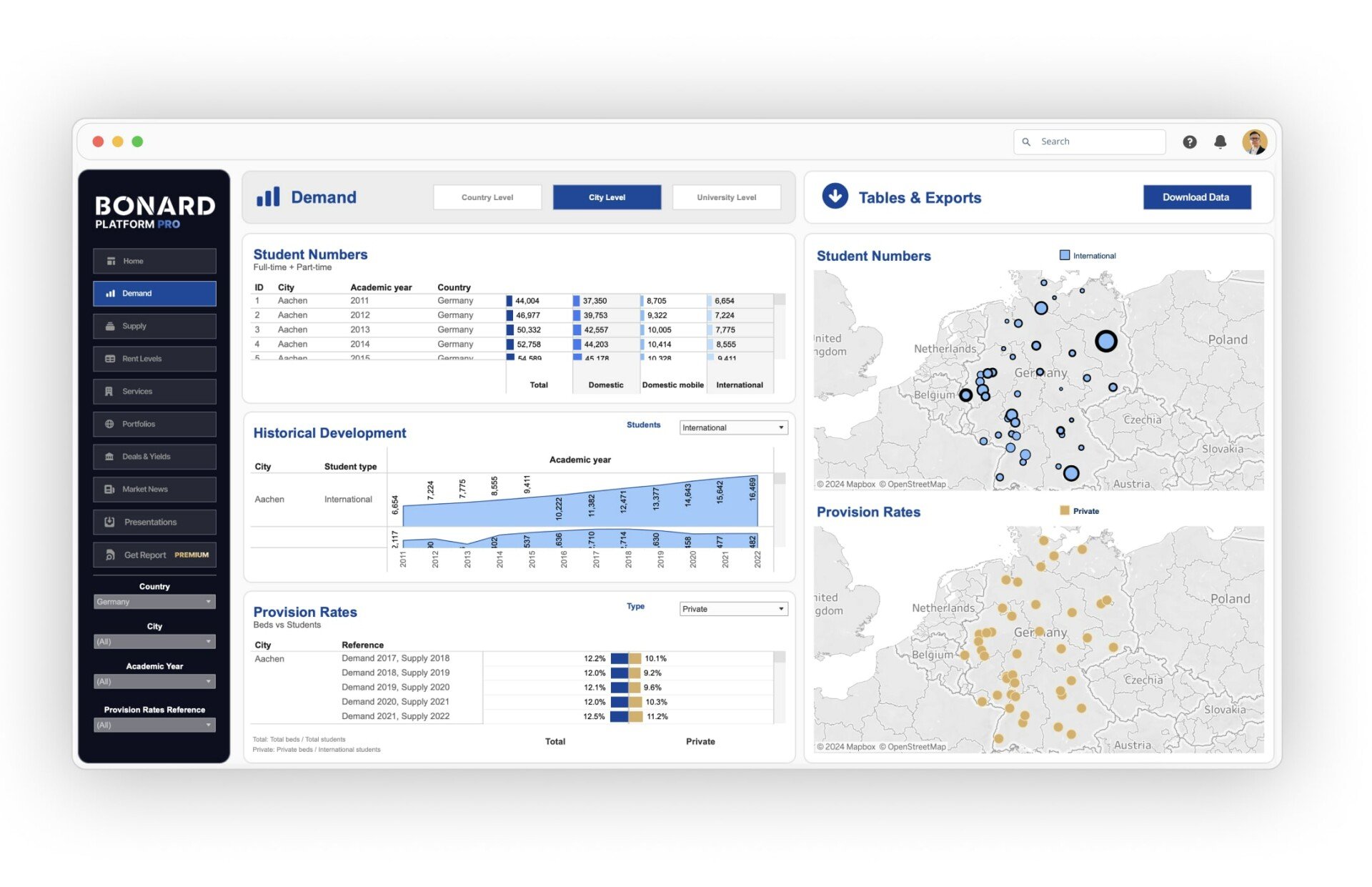Click the International legend color swatch
The image size is (1372, 887).
pos(1065,255)
